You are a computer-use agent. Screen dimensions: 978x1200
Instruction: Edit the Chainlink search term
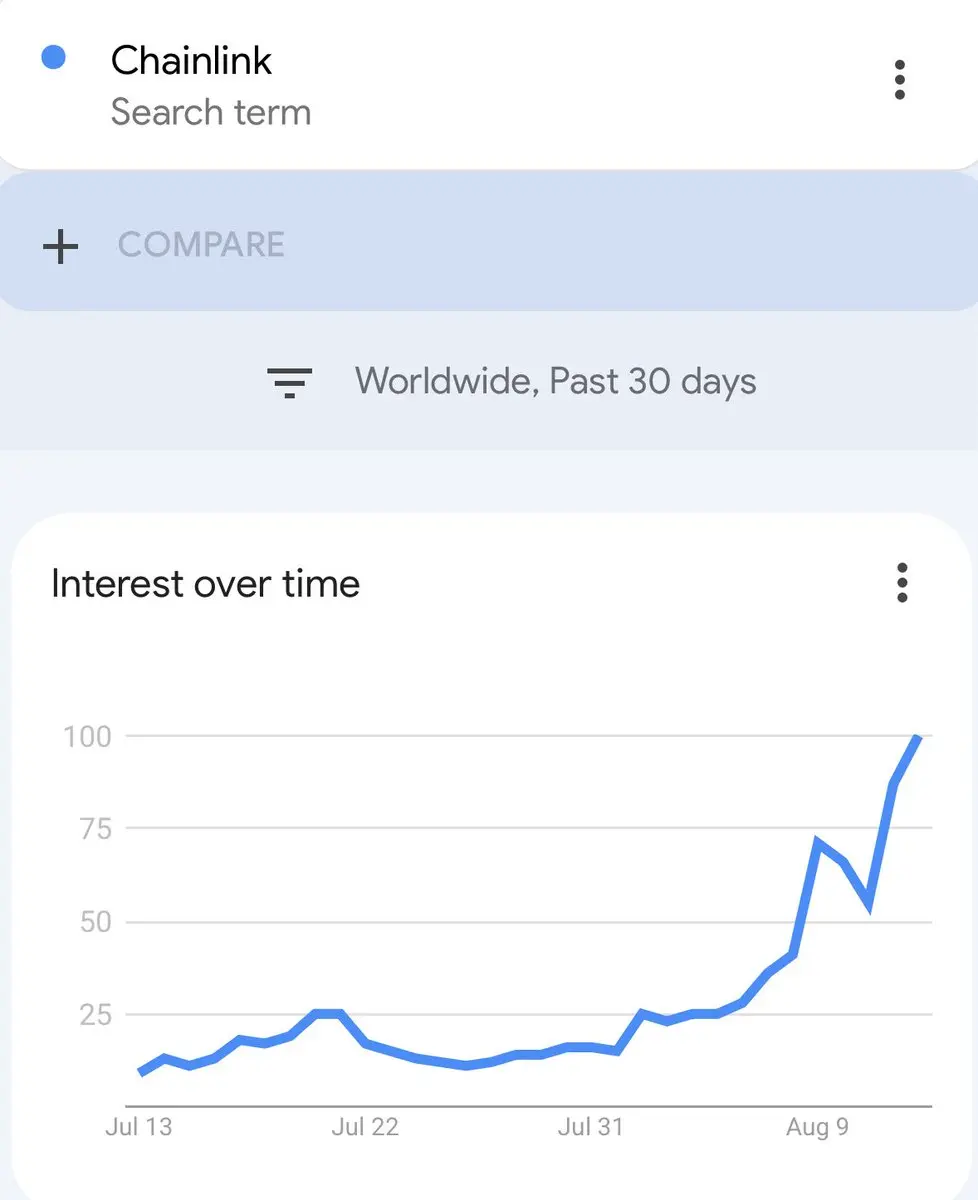(x=191, y=61)
